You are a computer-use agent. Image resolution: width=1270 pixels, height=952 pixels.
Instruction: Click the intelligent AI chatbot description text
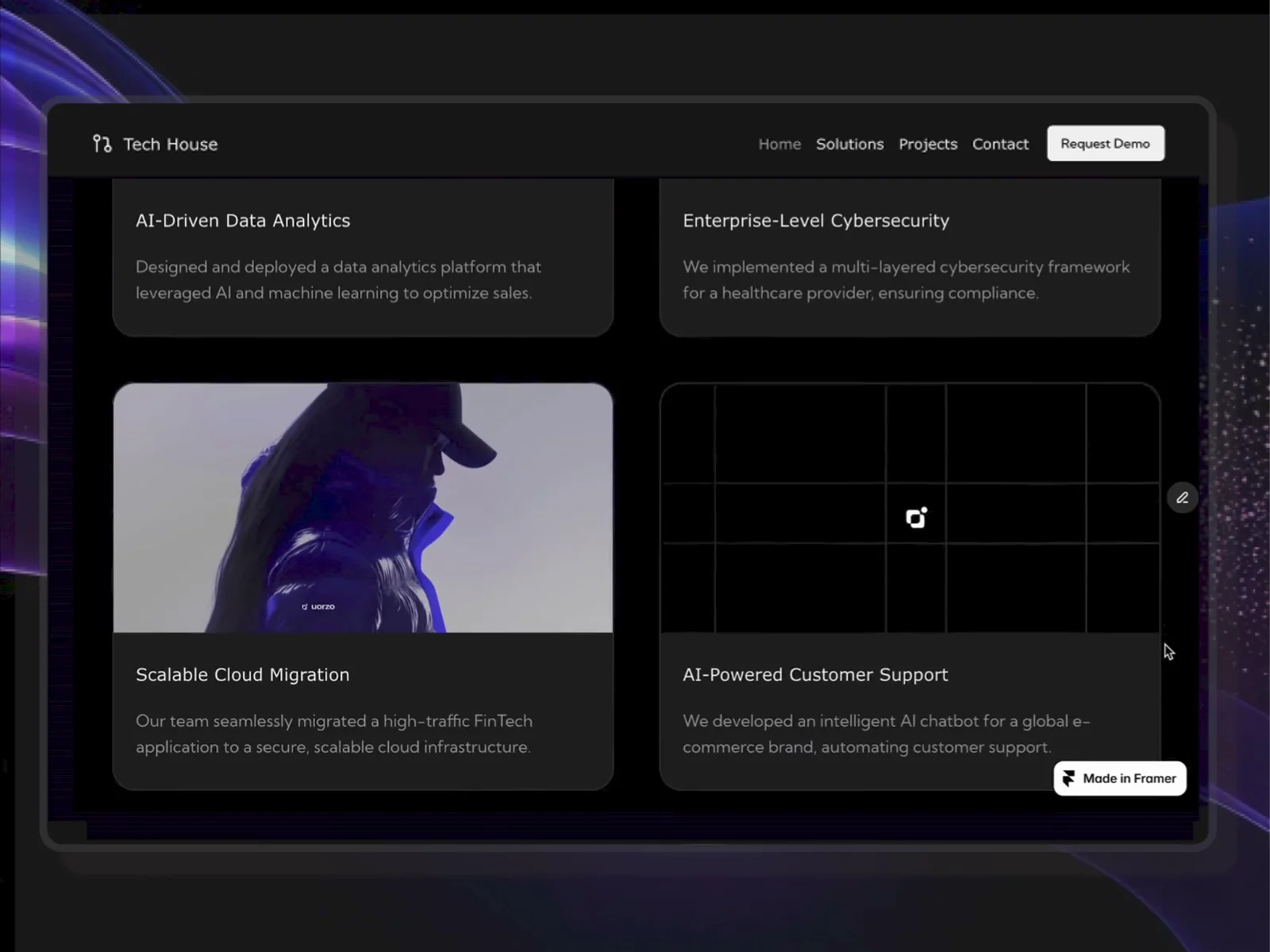point(887,734)
